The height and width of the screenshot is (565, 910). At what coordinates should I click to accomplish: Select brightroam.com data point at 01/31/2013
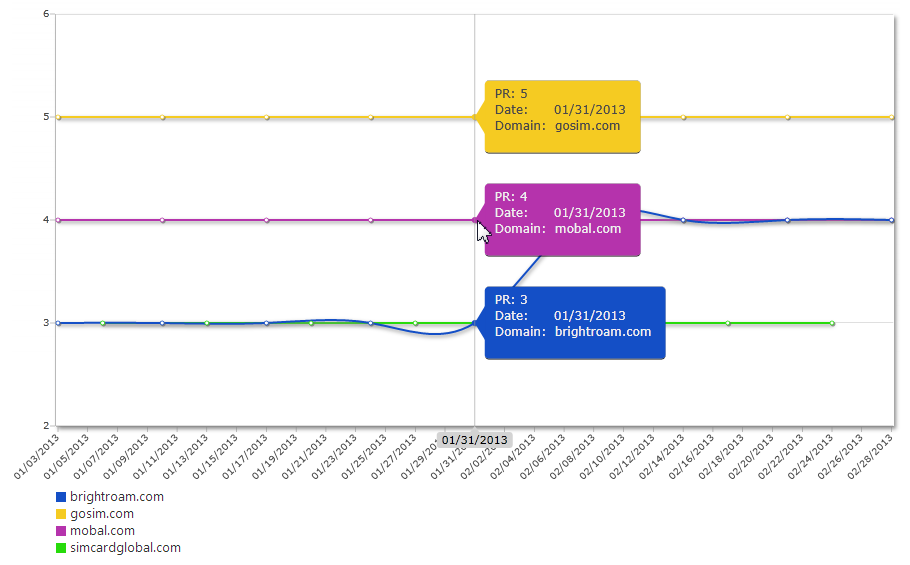tap(475, 323)
